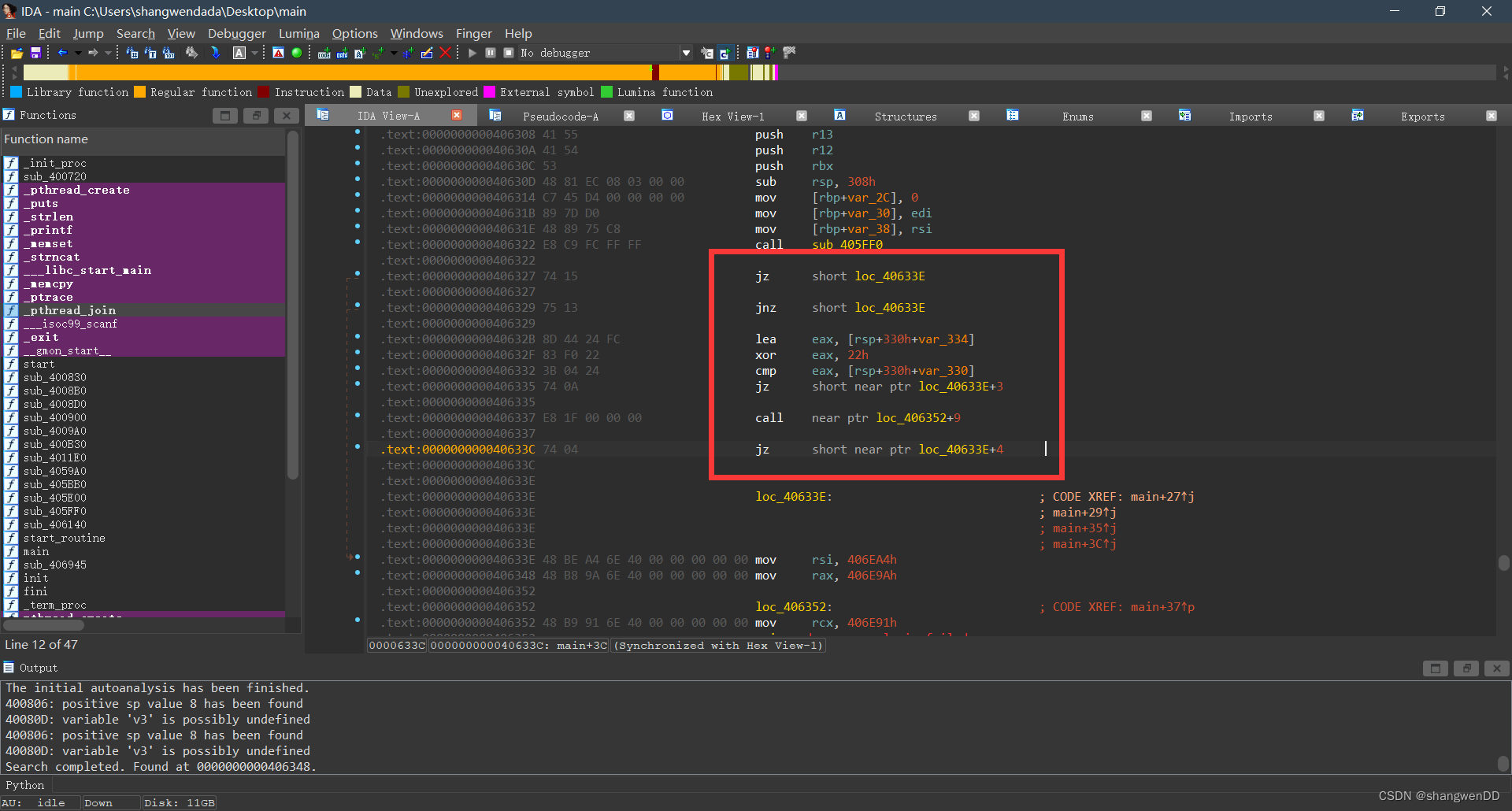Click the green circle toolbar icon
1512x811 pixels.
tap(297, 53)
